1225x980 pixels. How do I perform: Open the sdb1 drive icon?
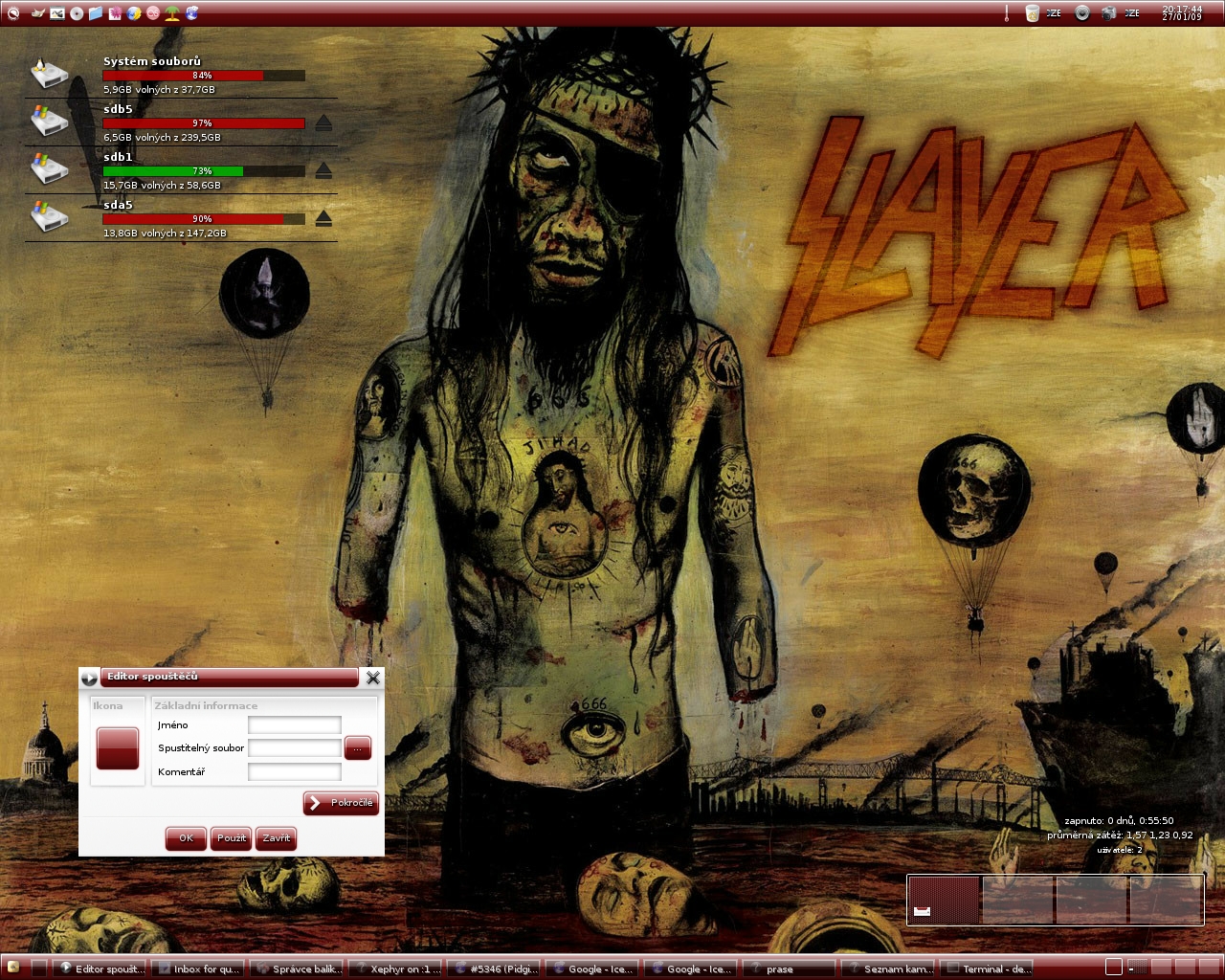(x=48, y=169)
